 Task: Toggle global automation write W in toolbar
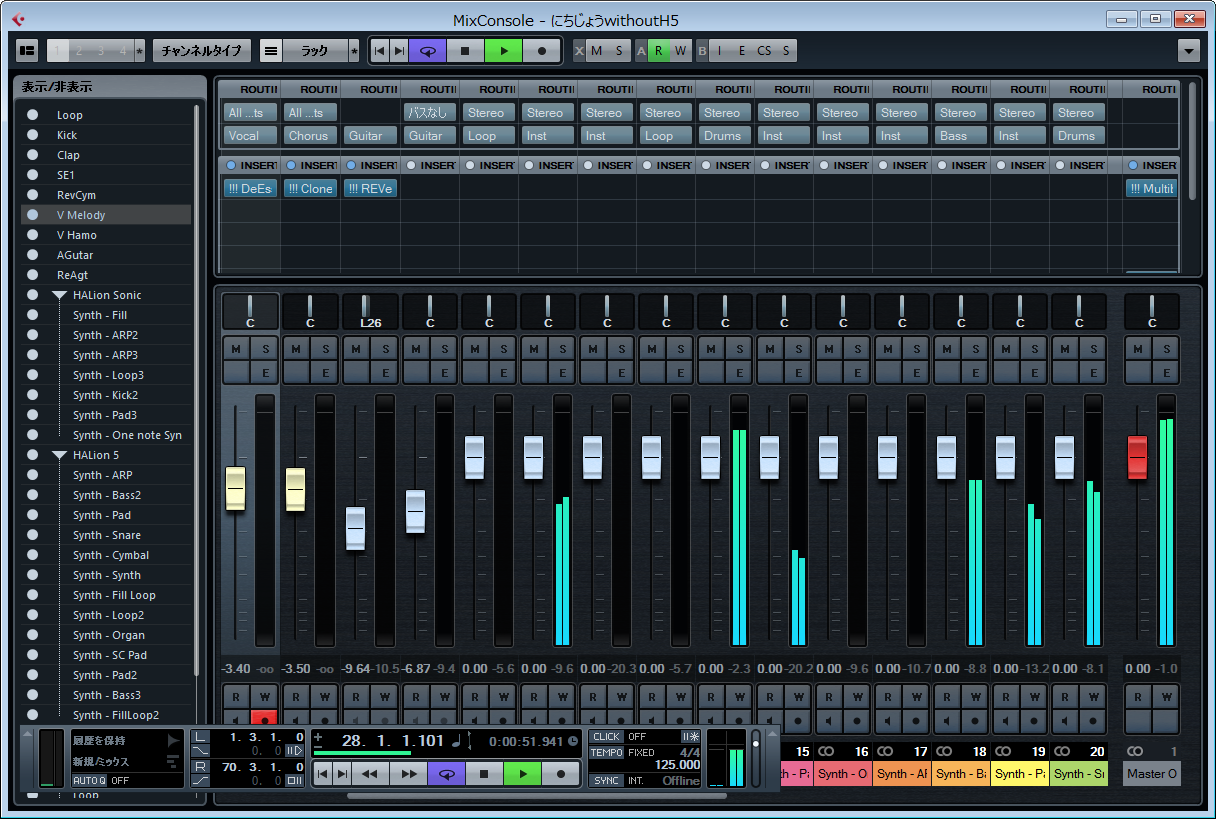pyautogui.click(x=681, y=50)
